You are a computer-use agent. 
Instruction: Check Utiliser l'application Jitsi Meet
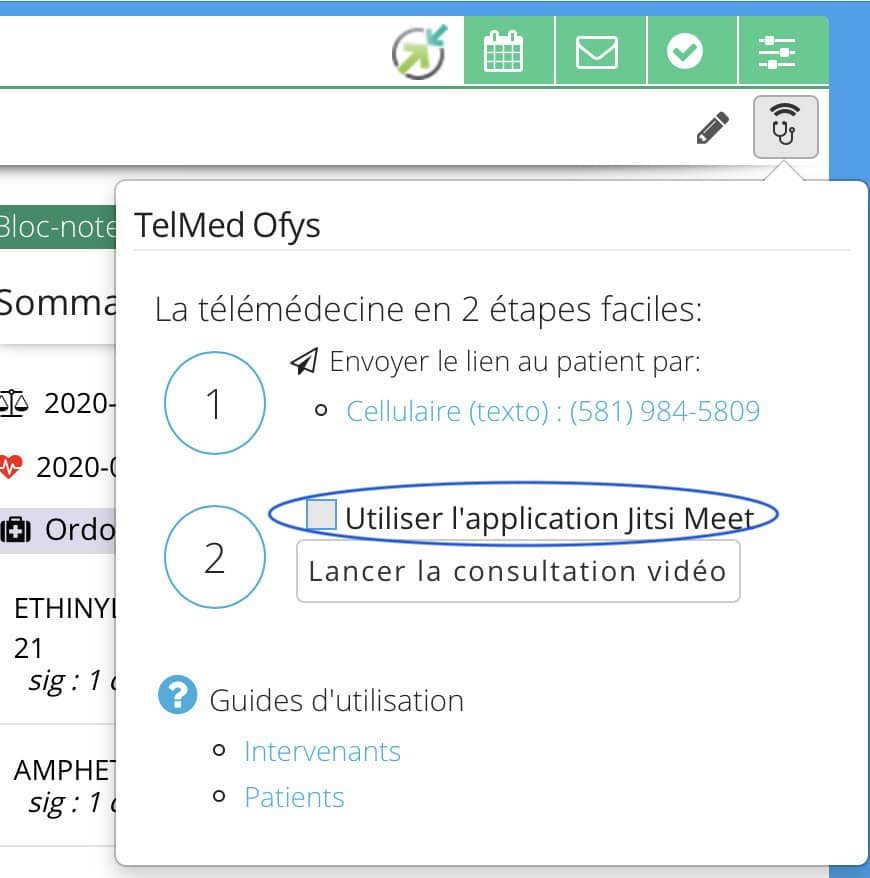pyautogui.click(x=321, y=514)
